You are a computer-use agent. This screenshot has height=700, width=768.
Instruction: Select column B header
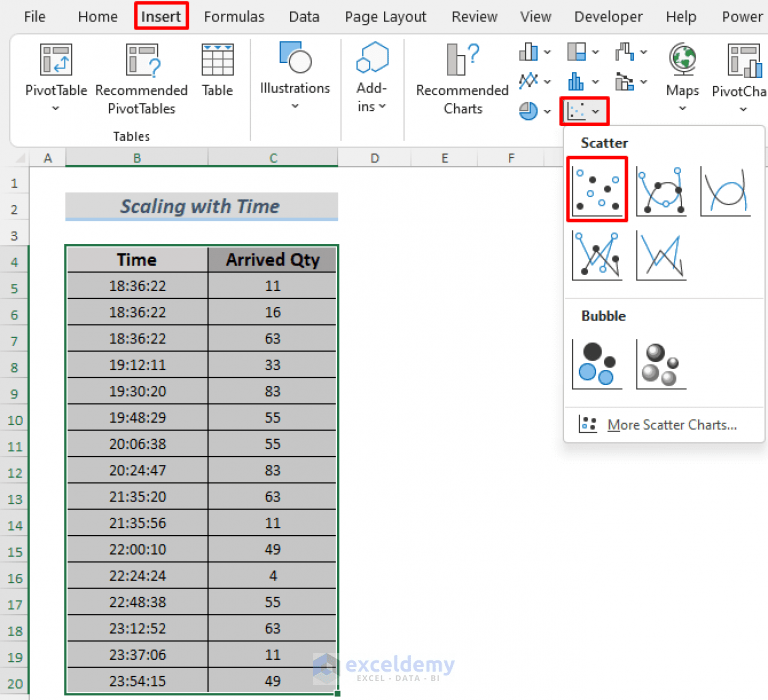coord(137,158)
